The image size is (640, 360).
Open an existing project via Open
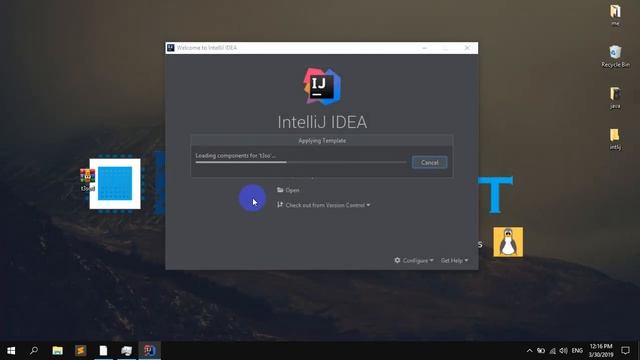[288, 190]
